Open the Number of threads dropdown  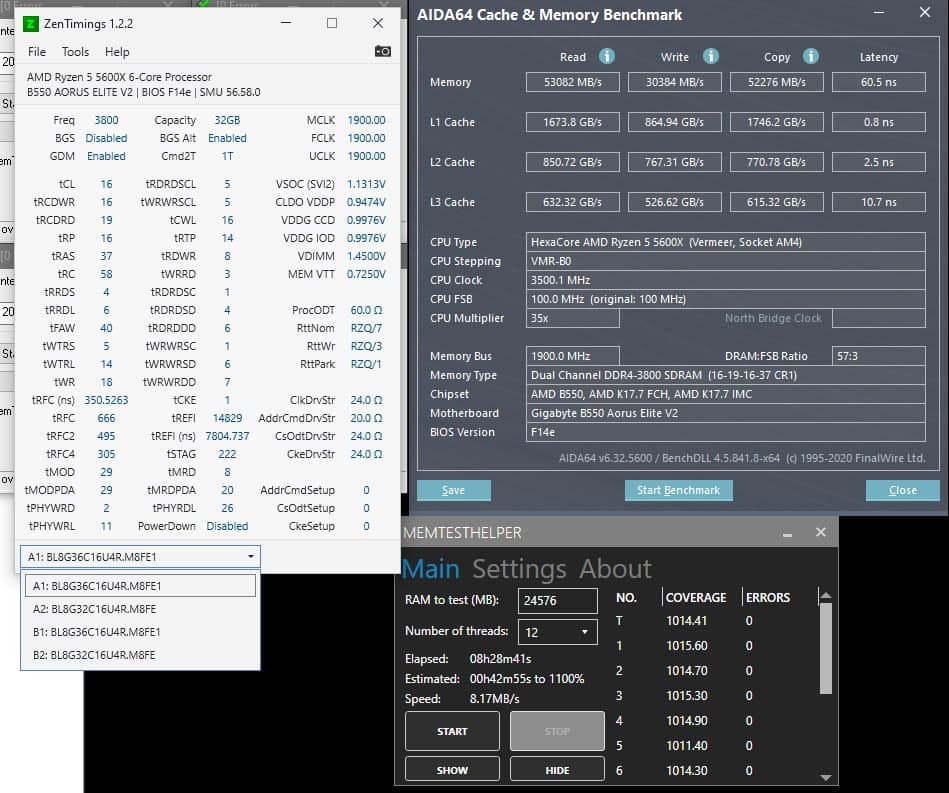(x=557, y=632)
